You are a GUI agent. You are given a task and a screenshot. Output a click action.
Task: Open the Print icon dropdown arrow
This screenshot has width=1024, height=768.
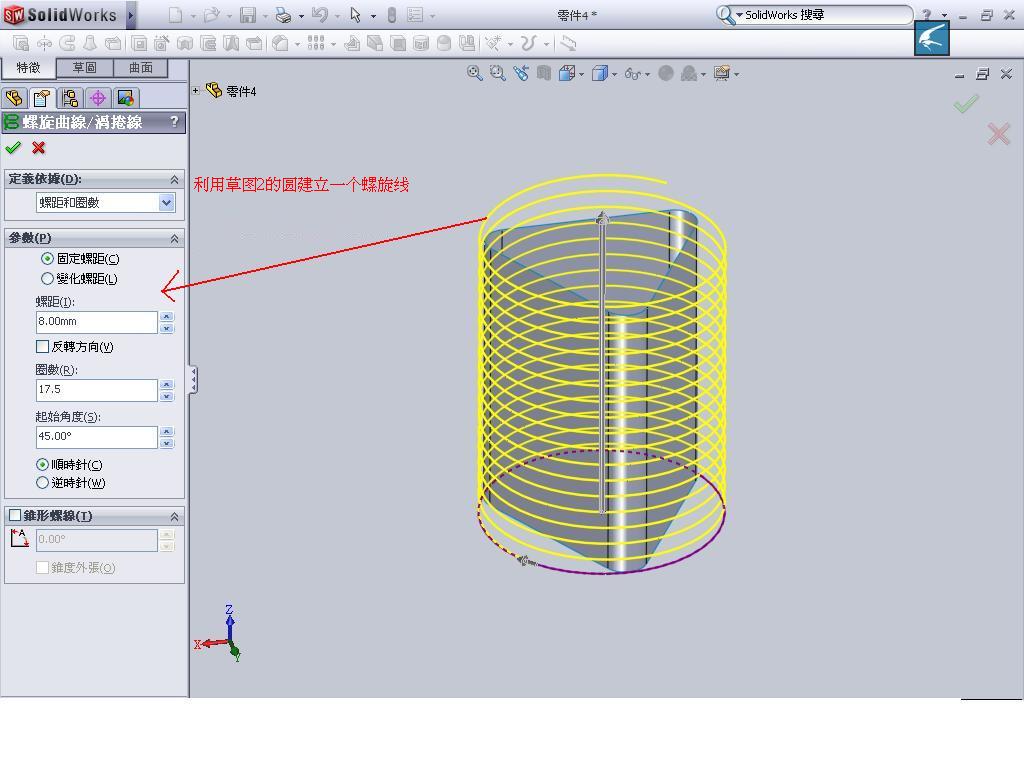[300, 16]
